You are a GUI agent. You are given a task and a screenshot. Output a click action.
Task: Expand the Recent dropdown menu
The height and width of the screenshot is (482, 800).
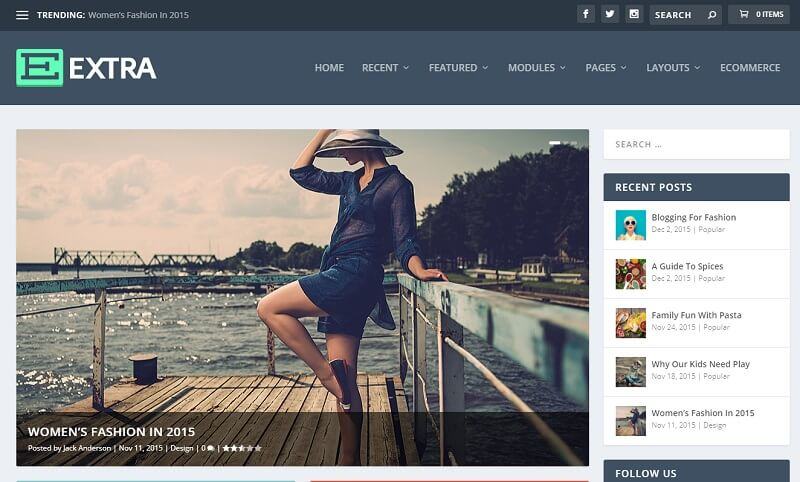click(385, 68)
